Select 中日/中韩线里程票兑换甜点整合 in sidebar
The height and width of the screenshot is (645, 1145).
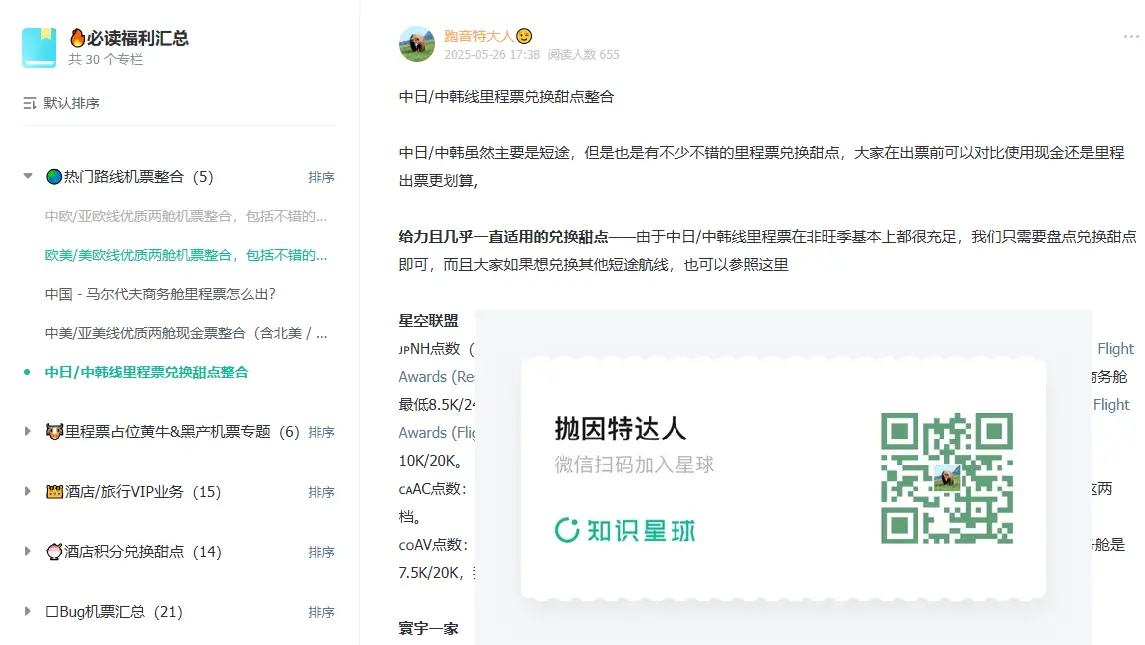146,372
